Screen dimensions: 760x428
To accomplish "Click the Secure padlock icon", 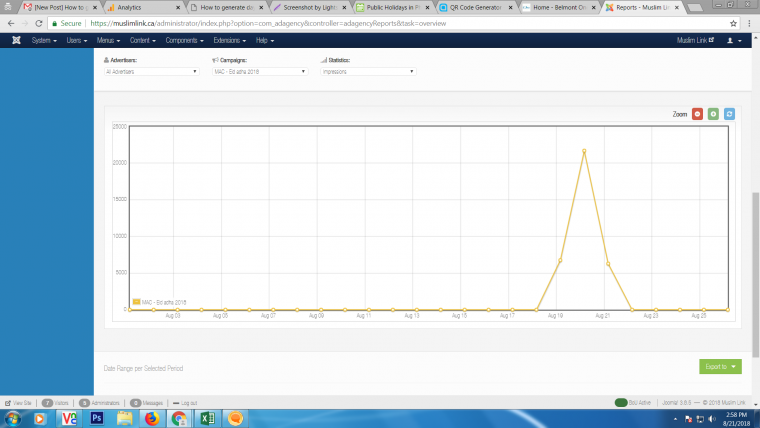I will point(55,23).
